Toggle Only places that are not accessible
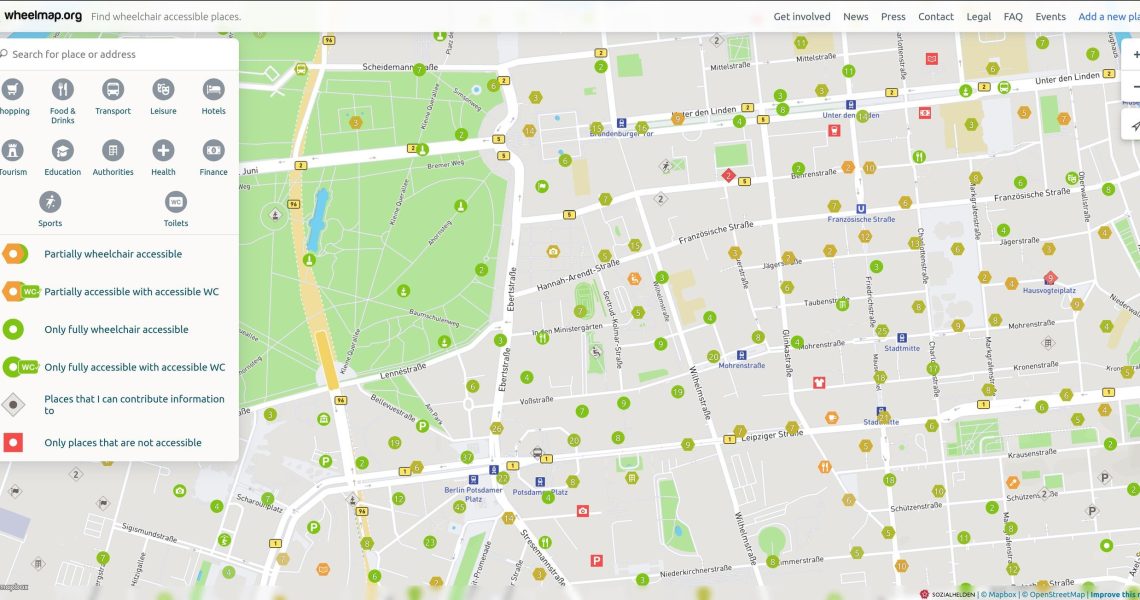The image size is (1140, 600). (x=122, y=443)
